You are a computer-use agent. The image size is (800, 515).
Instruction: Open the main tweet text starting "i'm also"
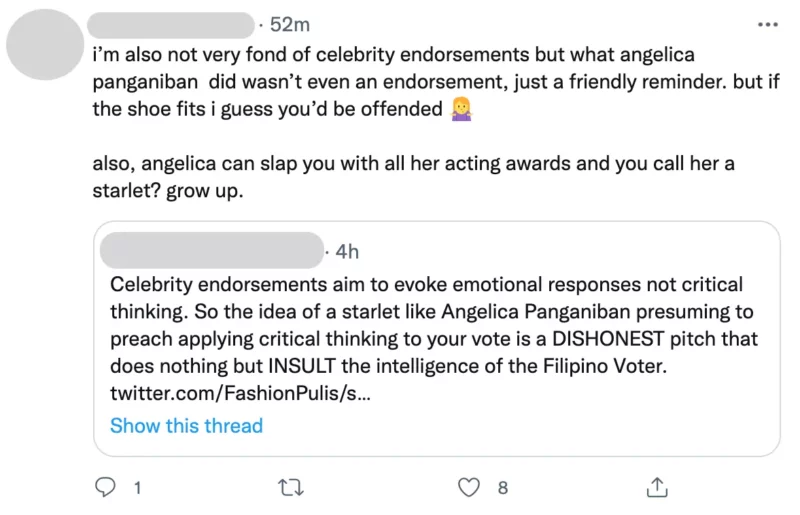point(436,82)
